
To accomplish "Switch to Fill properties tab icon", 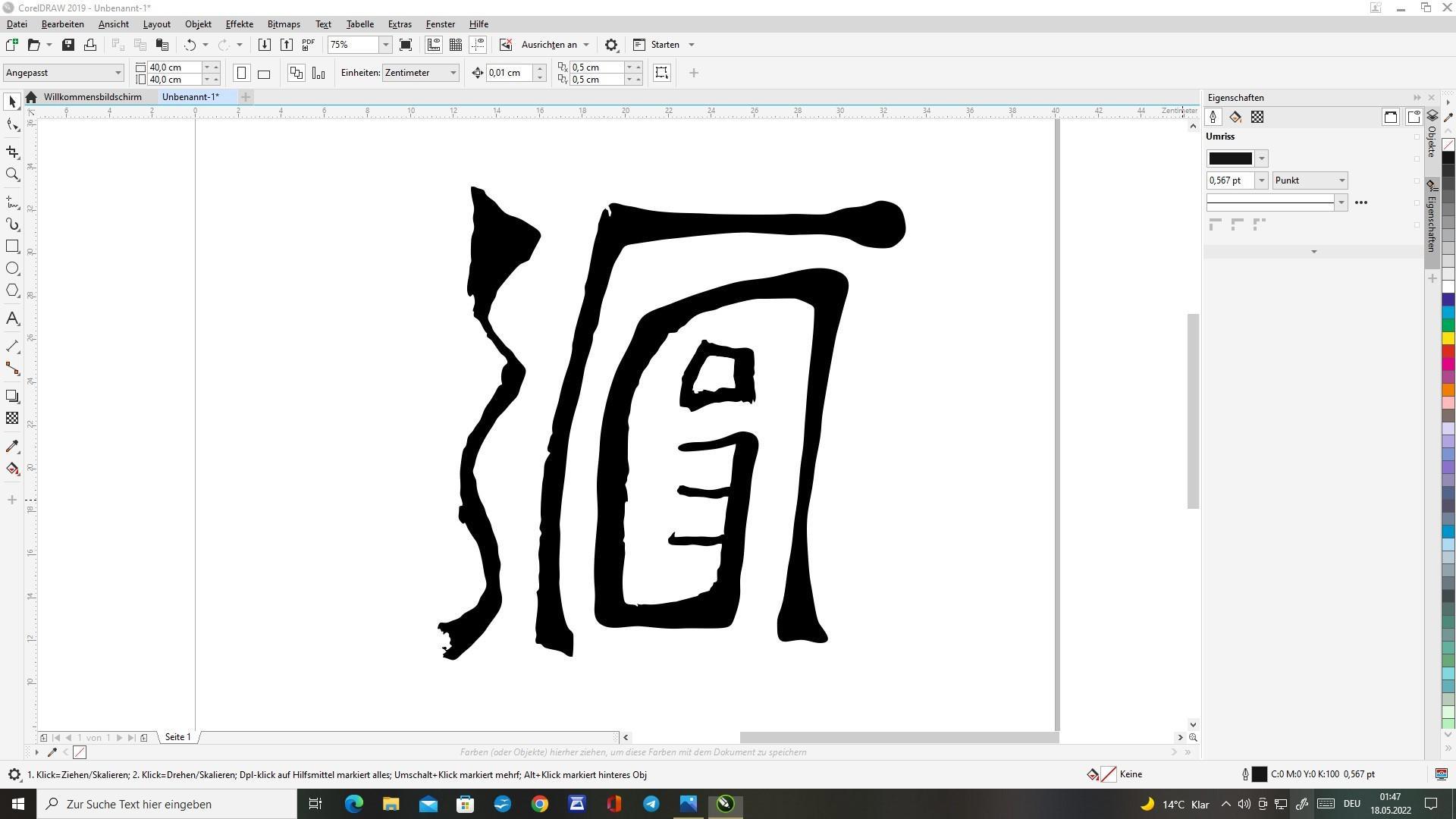I will [x=1235, y=117].
